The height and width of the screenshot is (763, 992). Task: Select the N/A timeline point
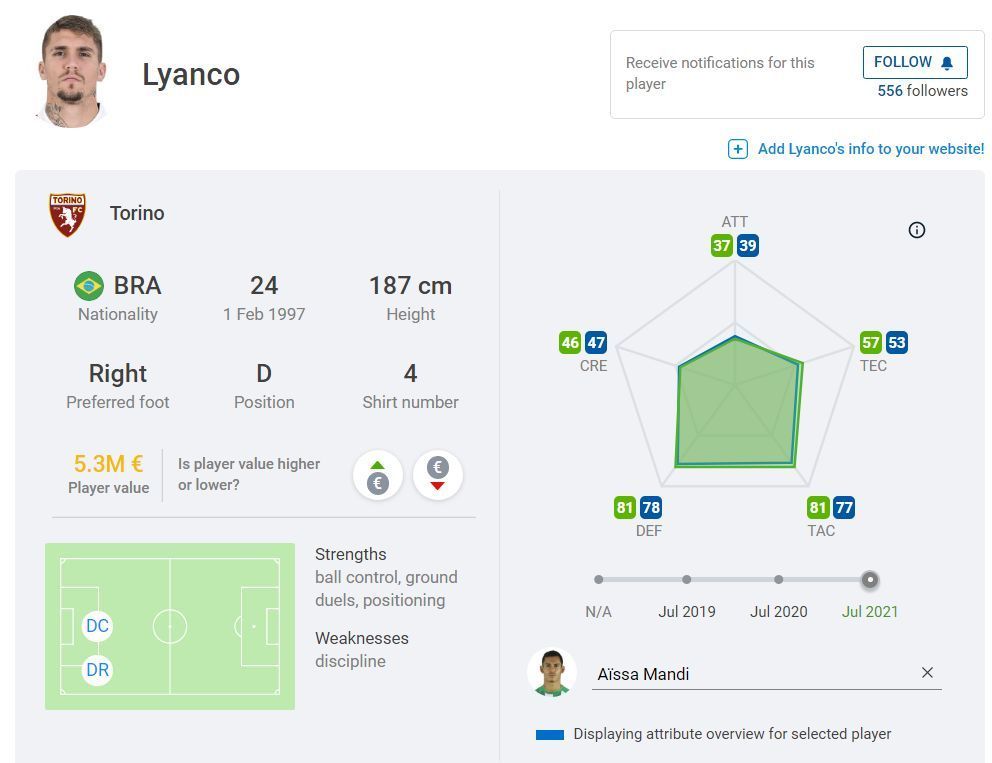(x=598, y=579)
